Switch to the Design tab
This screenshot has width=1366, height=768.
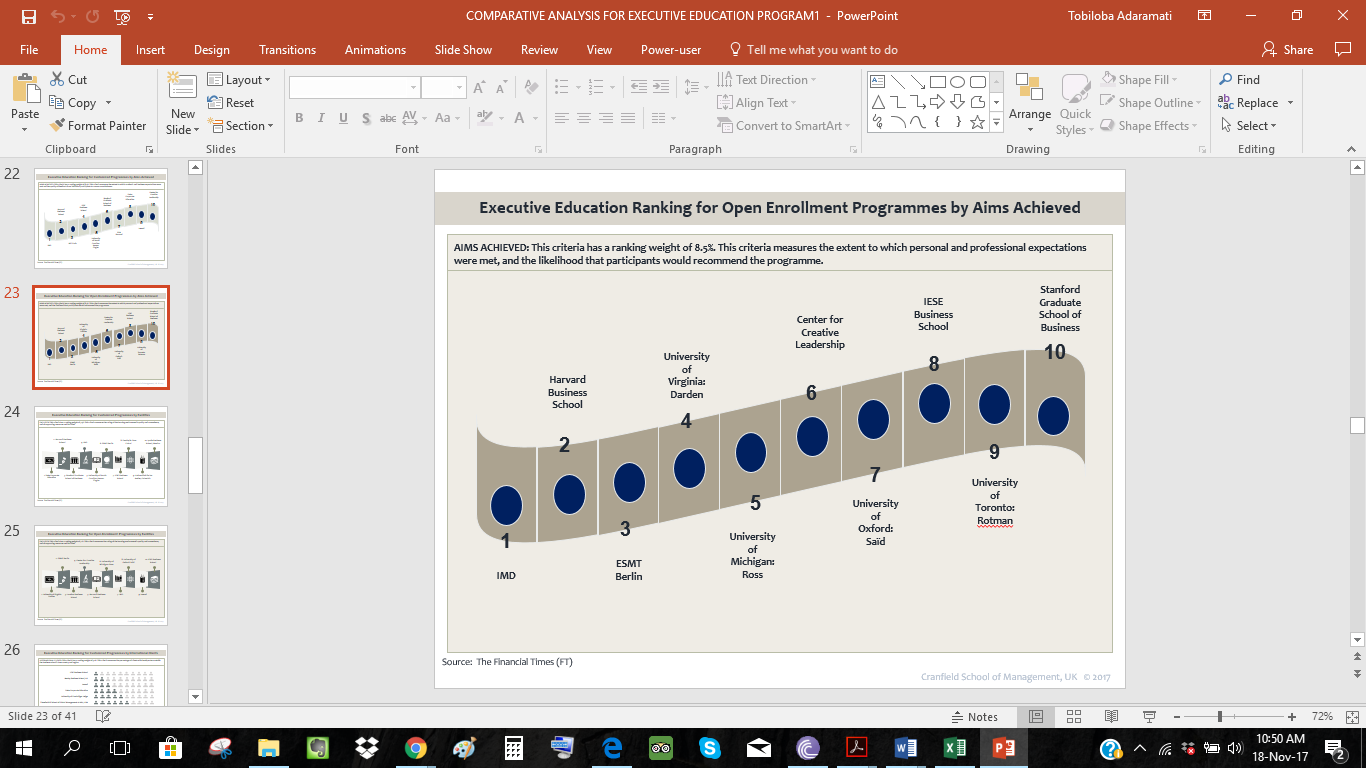click(212, 50)
